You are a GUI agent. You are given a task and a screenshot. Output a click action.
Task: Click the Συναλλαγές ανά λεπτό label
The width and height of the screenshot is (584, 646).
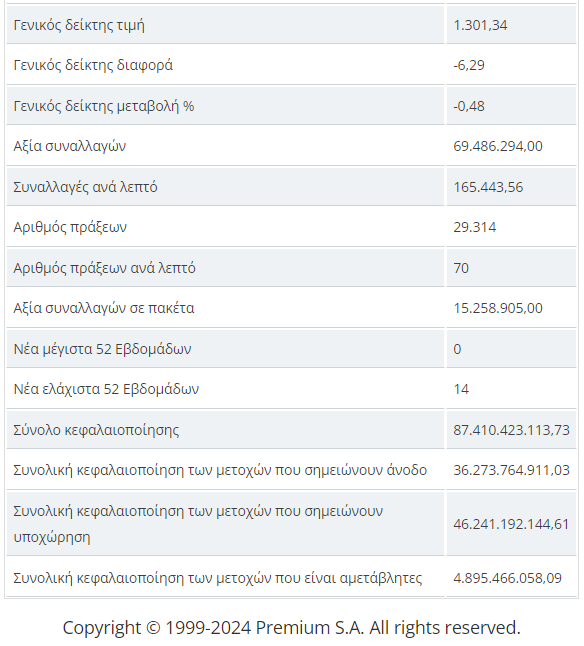click(85, 187)
